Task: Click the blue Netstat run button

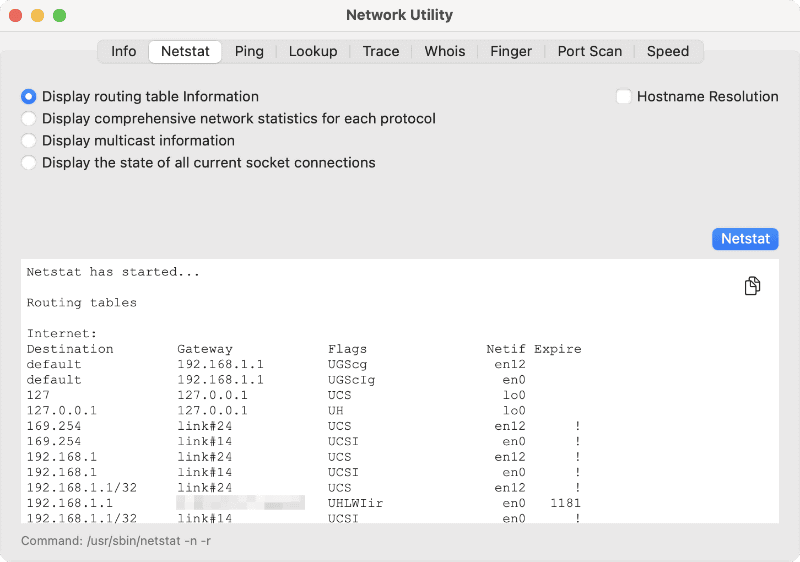Action: 745,240
